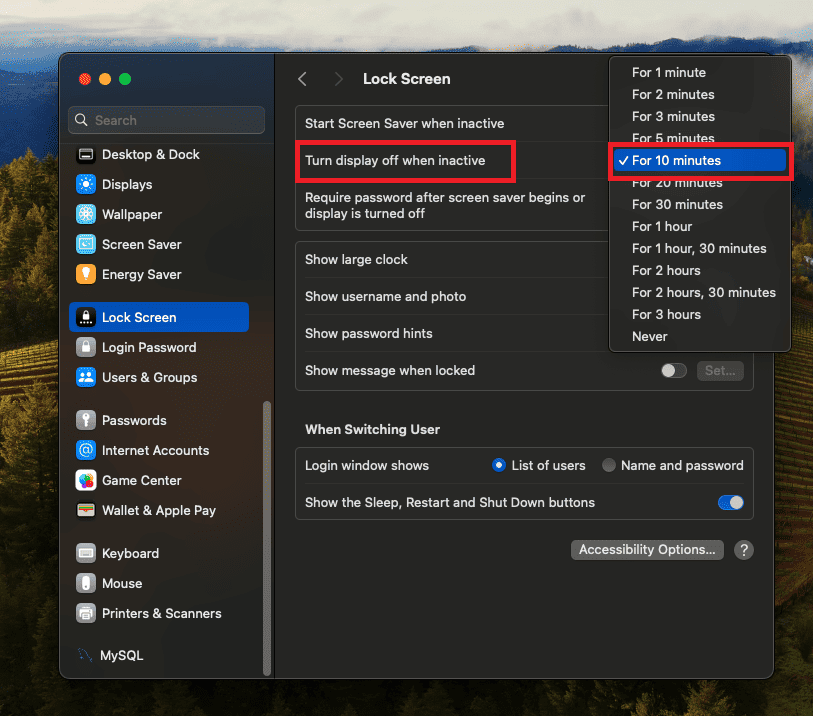The width and height of the screenshot is (813, 716).
Task: Select the Wallet & Apple Pay icon
Action: 86,511
